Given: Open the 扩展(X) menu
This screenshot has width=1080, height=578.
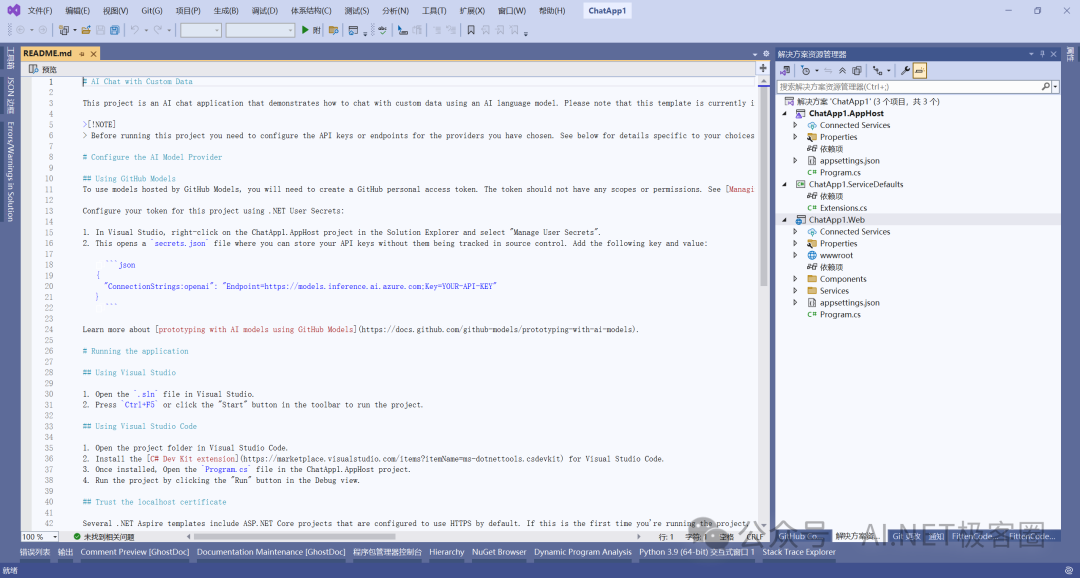Looking at the screenshot, I should coord(472,11).
